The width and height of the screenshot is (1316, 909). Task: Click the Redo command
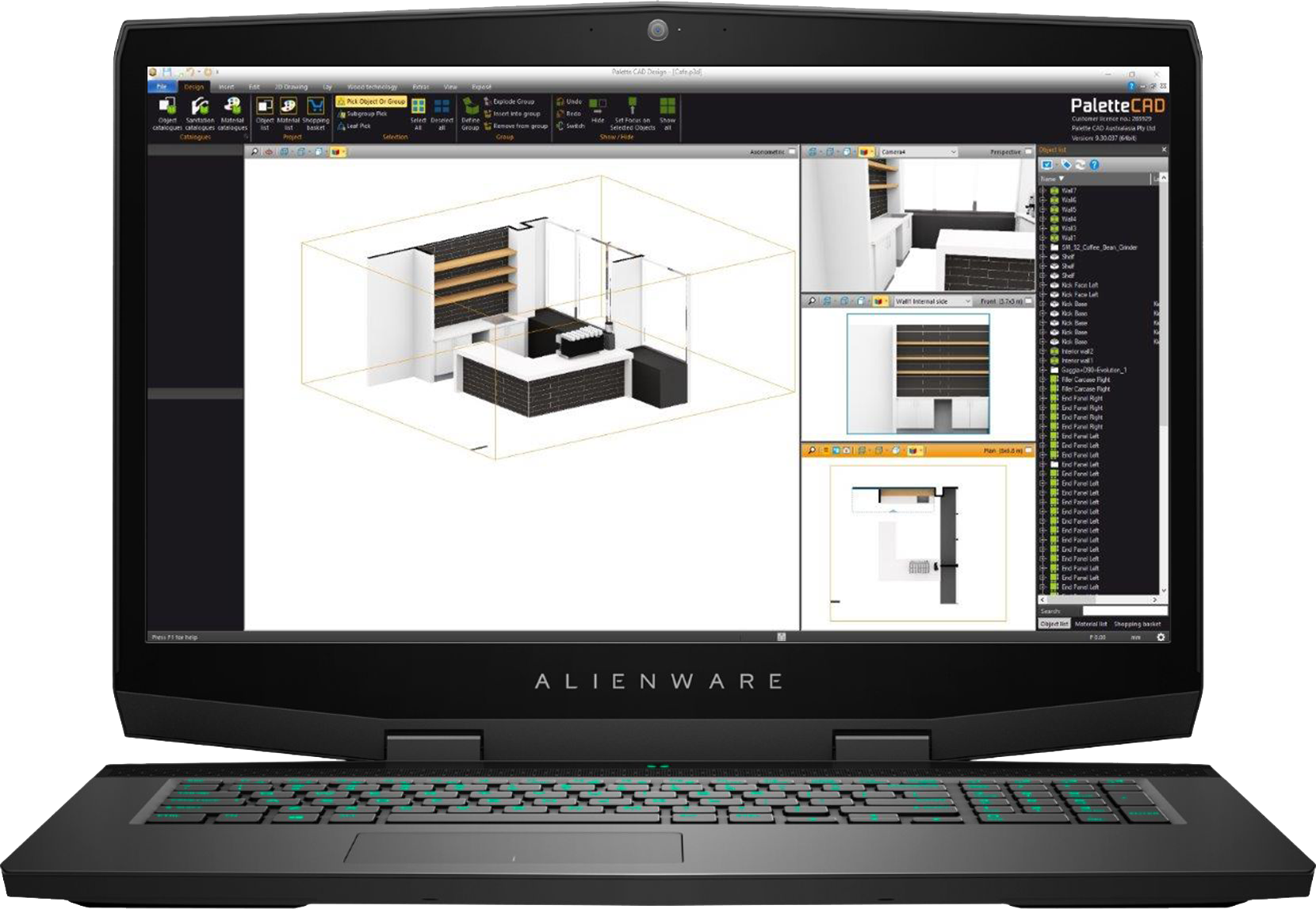[569, 113]
